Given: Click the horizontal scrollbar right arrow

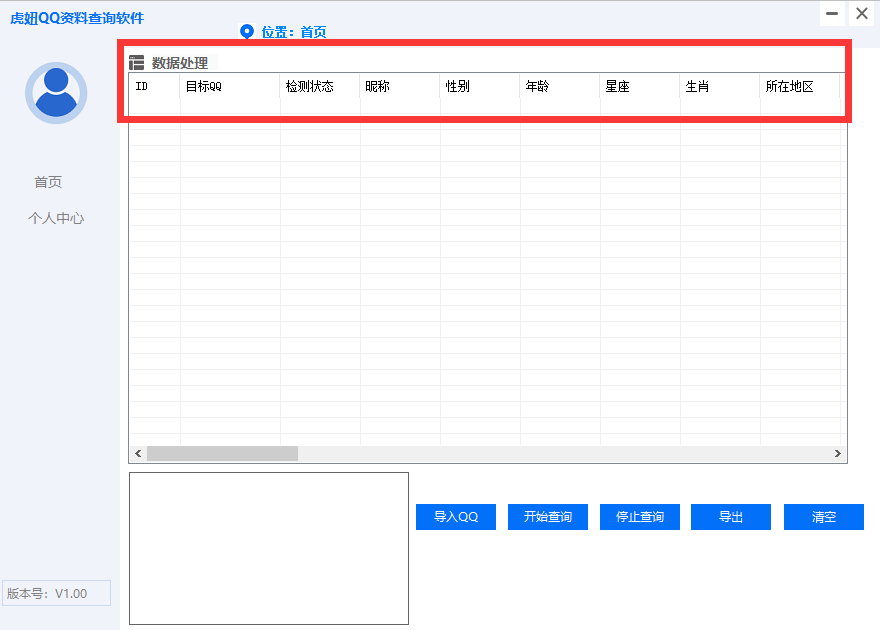Looking at the screenshot, I should 837,453.
